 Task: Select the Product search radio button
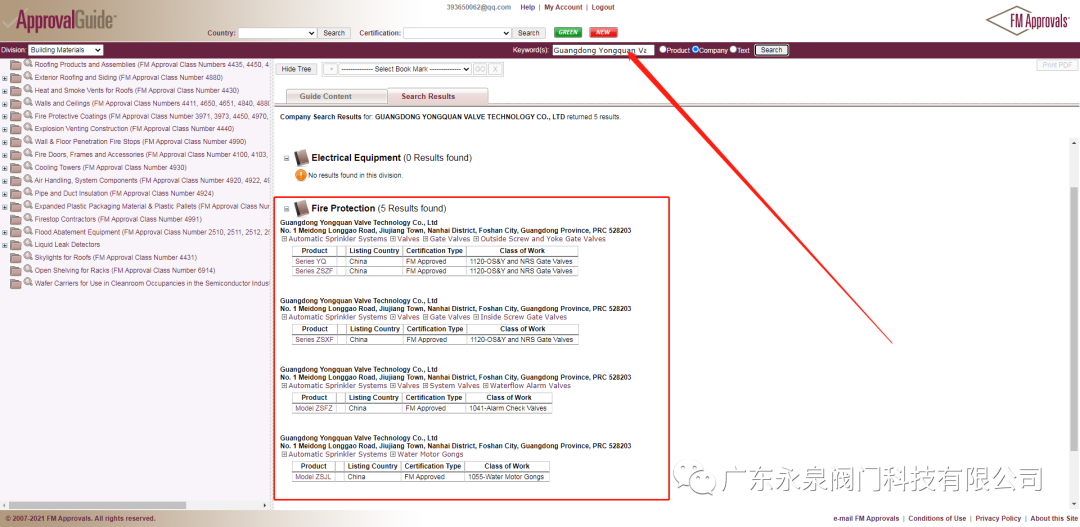662,49
